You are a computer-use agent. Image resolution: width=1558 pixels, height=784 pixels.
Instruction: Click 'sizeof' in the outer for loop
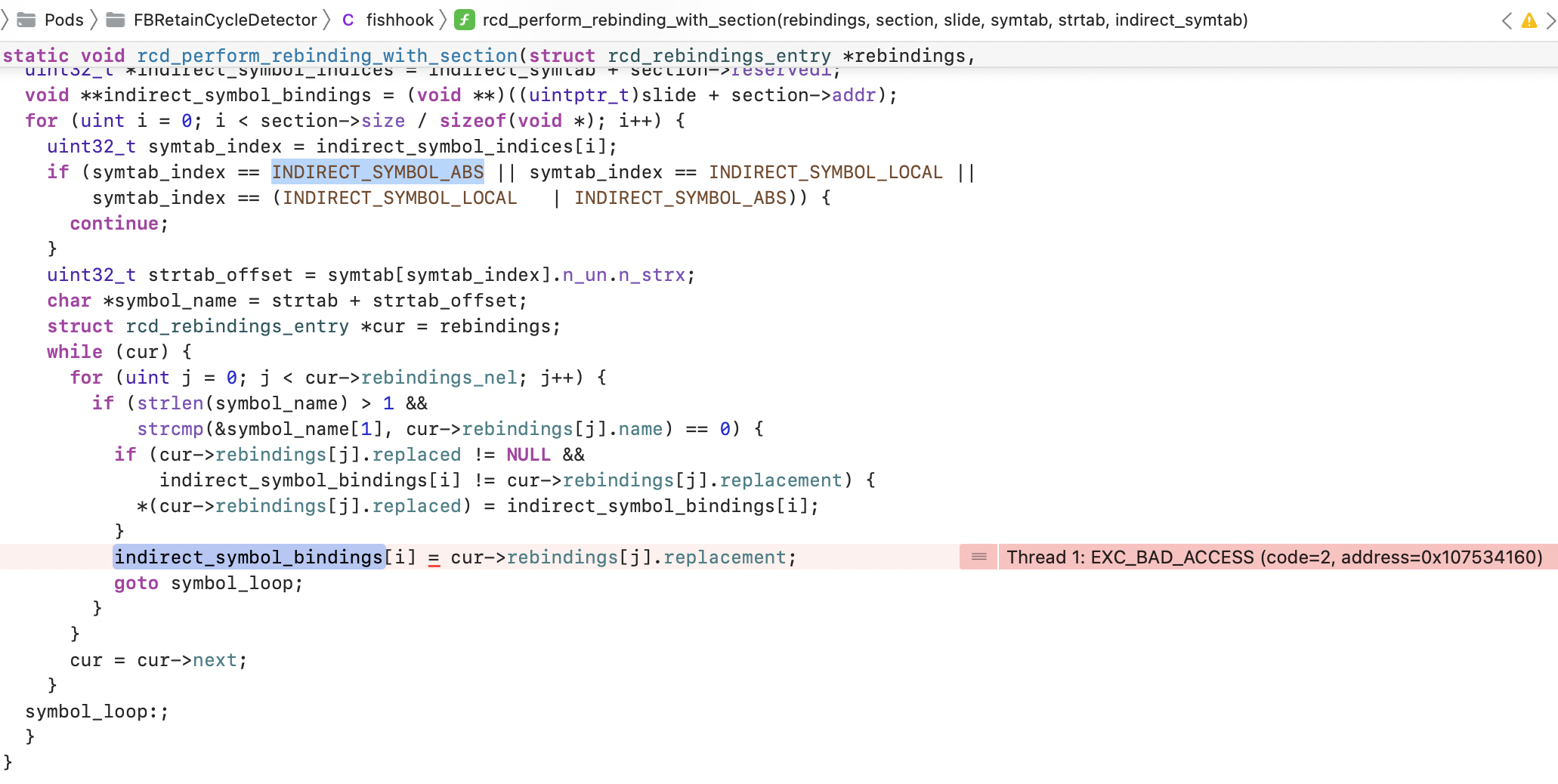[x=472, y=121]
